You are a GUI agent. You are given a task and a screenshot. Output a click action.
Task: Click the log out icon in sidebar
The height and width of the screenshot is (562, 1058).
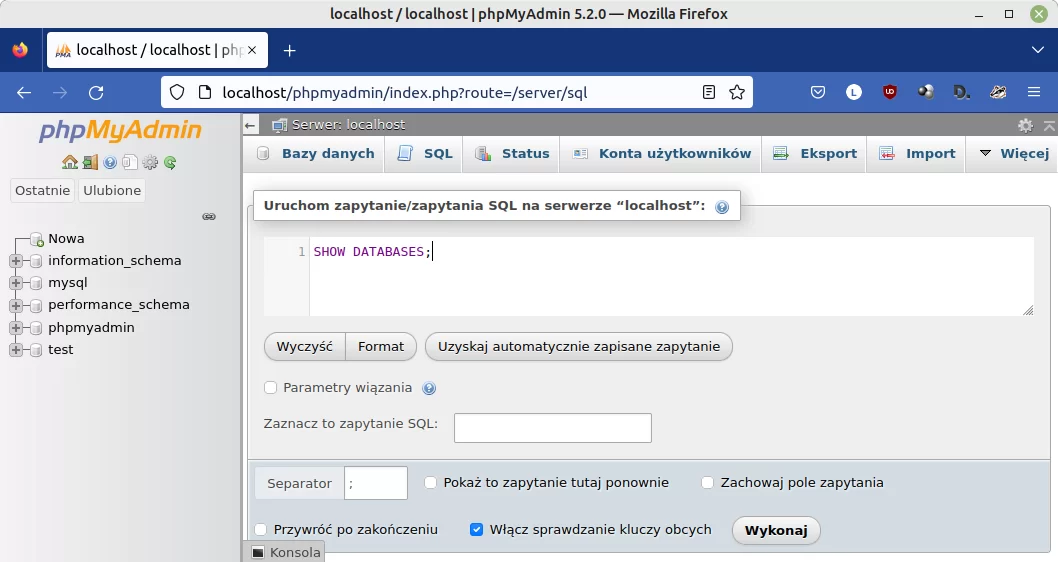[90, 163]
